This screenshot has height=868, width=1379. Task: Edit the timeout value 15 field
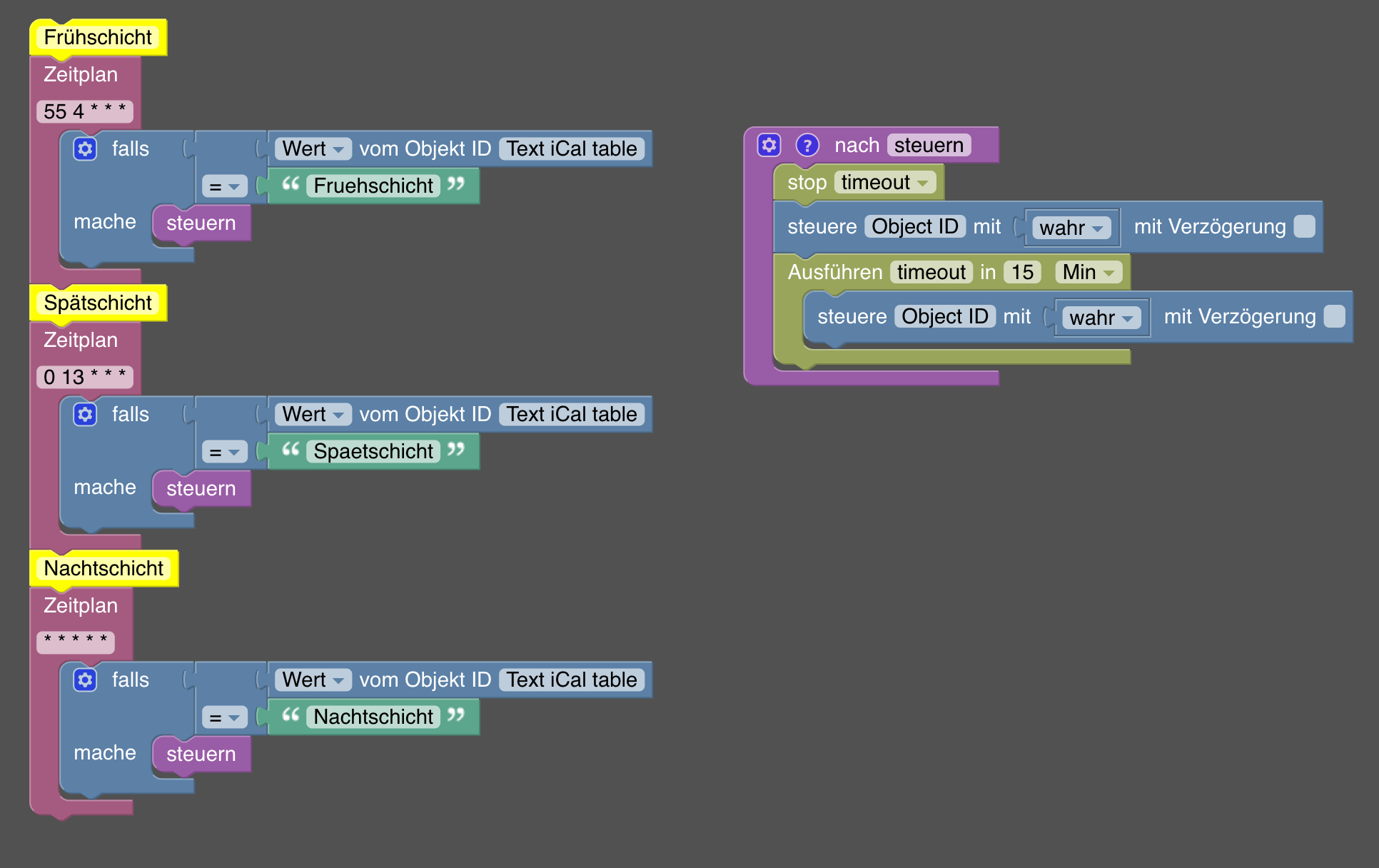pos(1022,272)
